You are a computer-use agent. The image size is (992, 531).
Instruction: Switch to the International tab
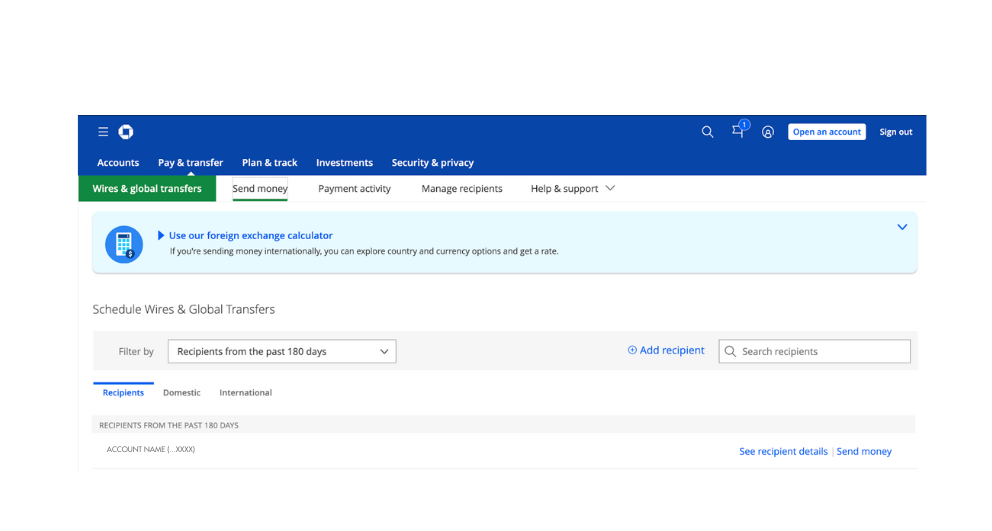click(x=245, y=393)
